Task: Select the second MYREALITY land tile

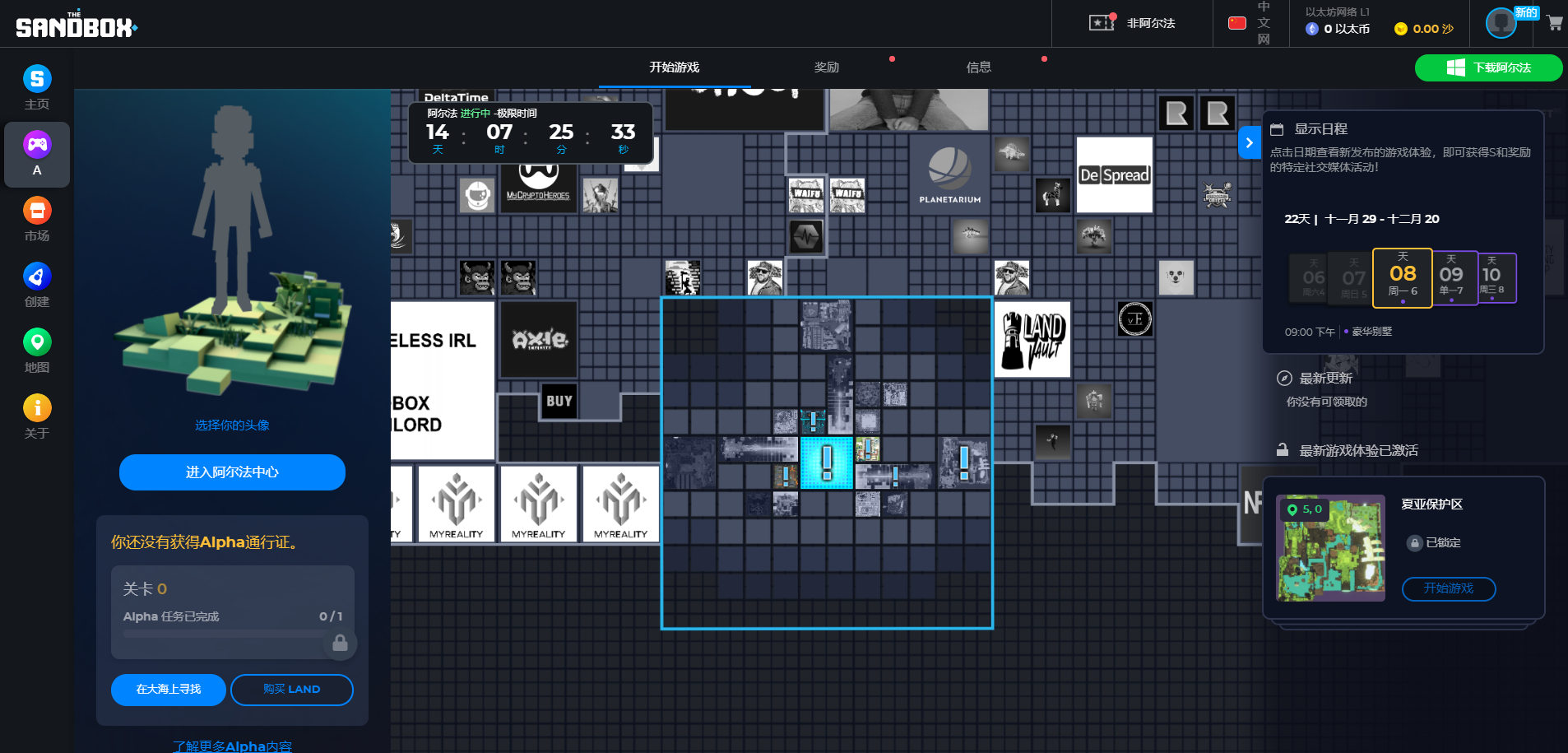Action: coord(539,504)
